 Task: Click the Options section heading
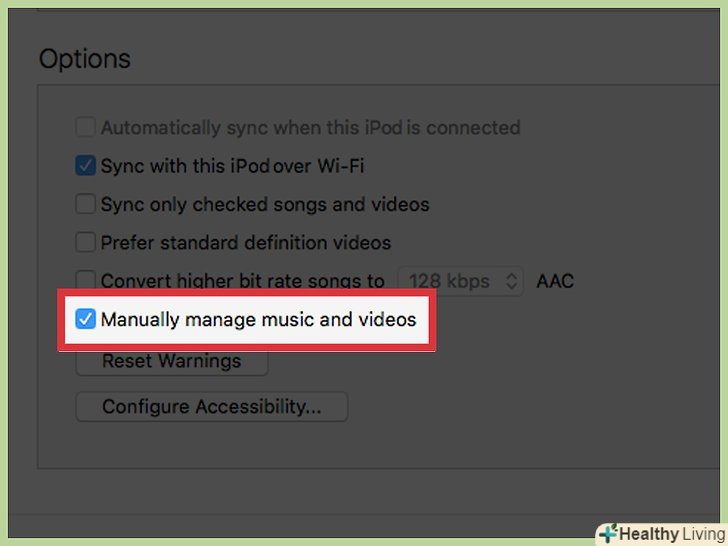(85, 59)
